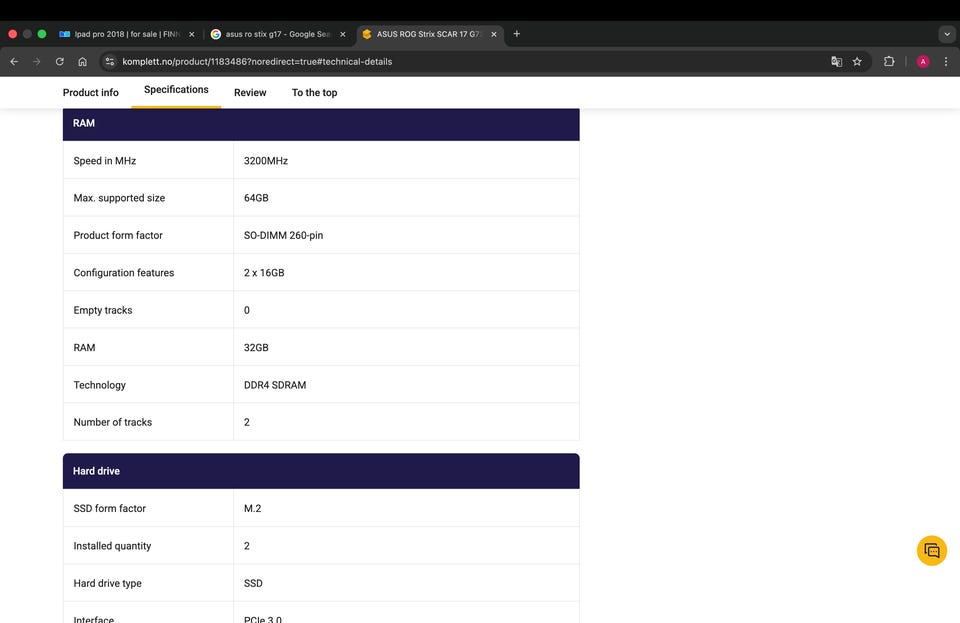Click the Number of tracks label
Screen dimensions: 960x623
point(113,422)
